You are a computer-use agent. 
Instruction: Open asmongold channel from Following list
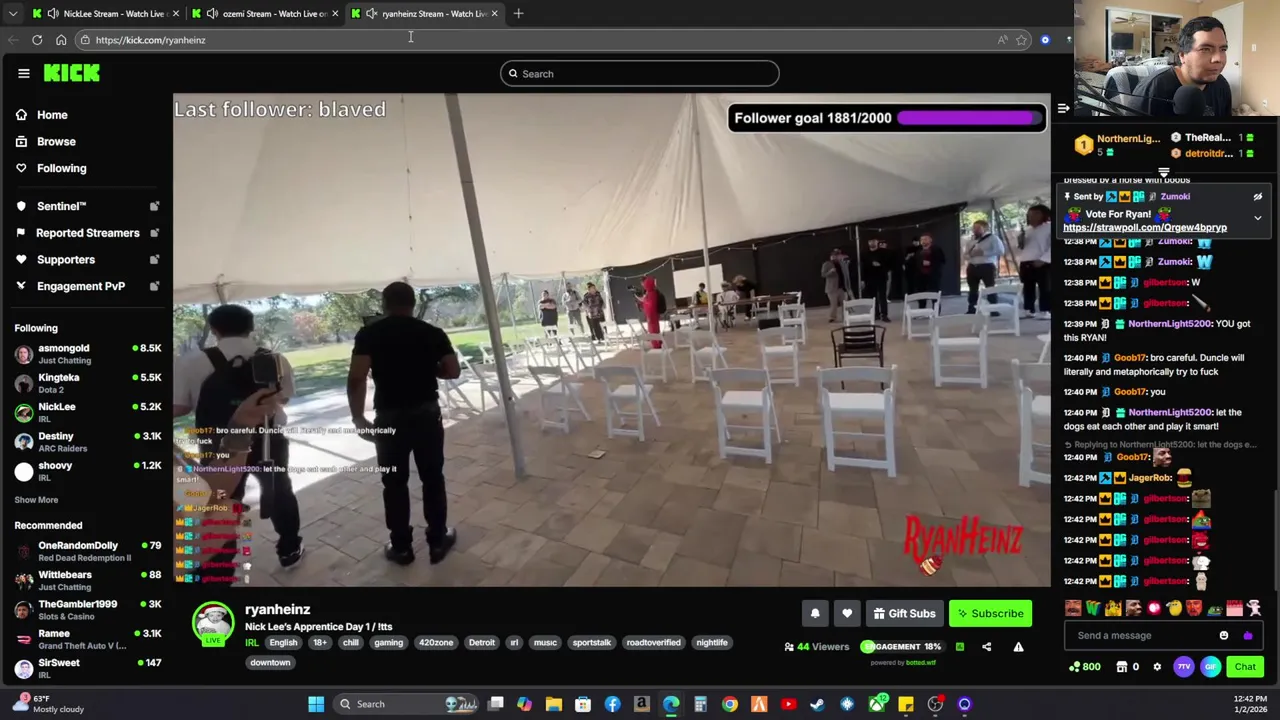tap(88, 354)
